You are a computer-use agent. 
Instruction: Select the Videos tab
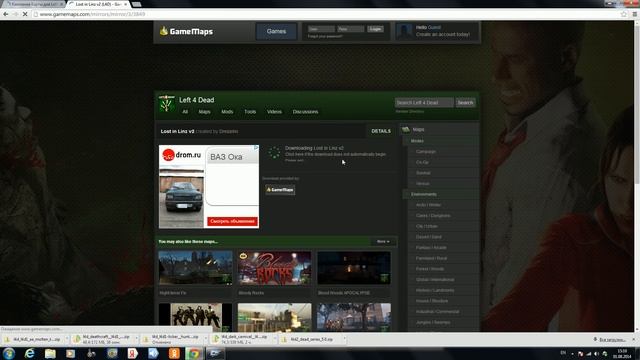coord(274,112)
